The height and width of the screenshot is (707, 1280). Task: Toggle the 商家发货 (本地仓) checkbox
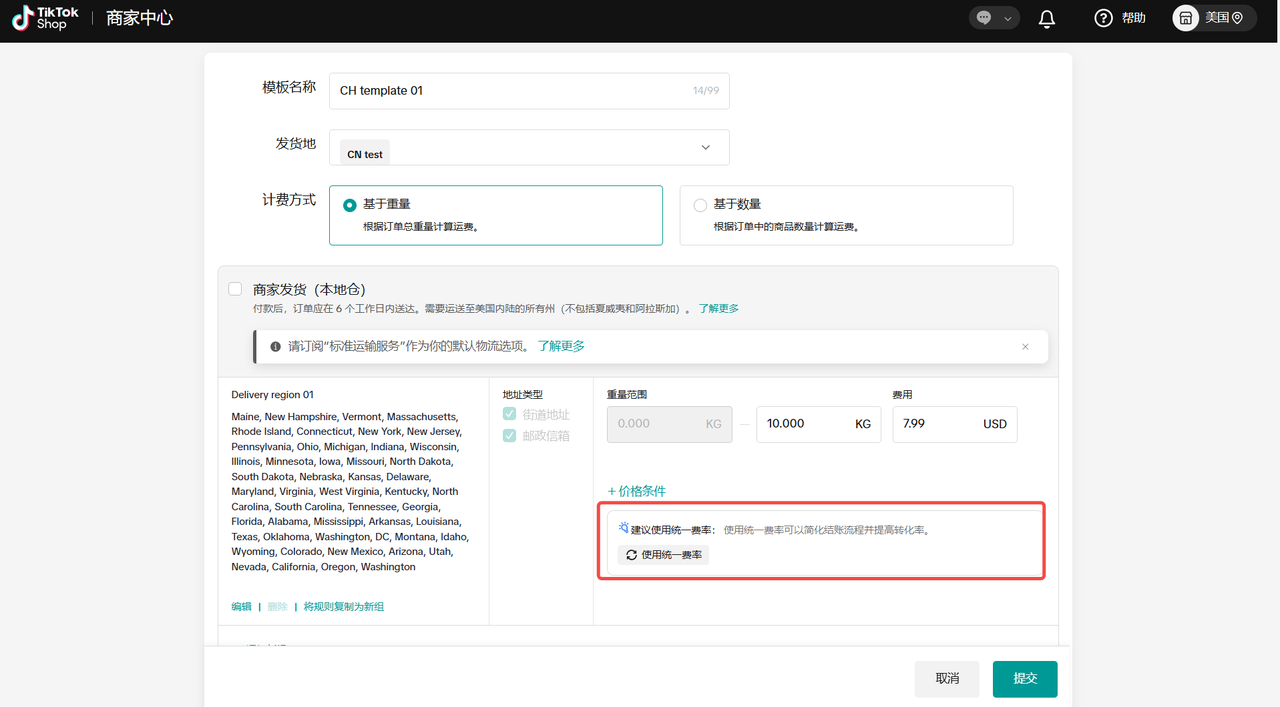coord(235,289)
